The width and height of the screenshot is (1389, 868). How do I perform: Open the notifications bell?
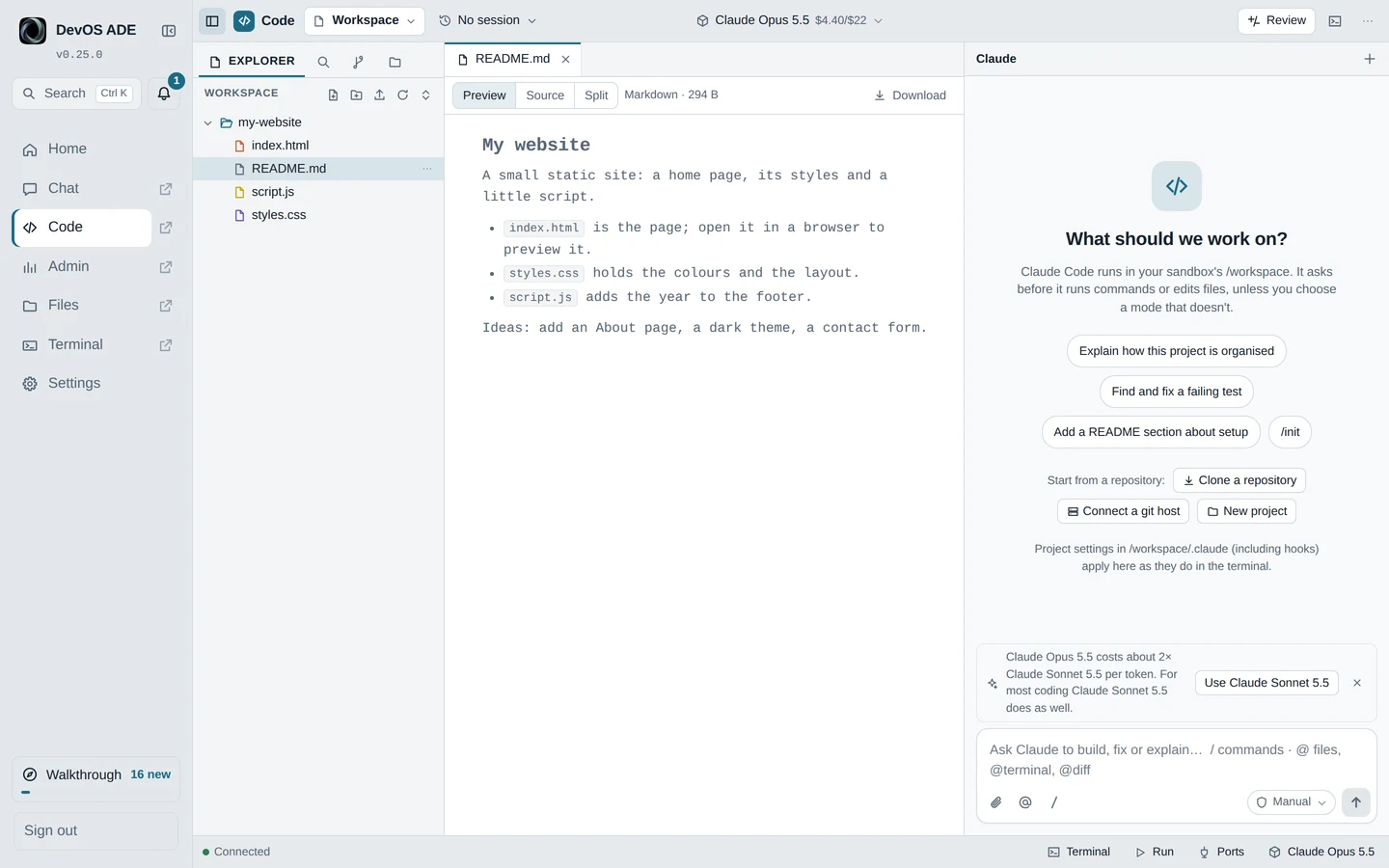164,94
